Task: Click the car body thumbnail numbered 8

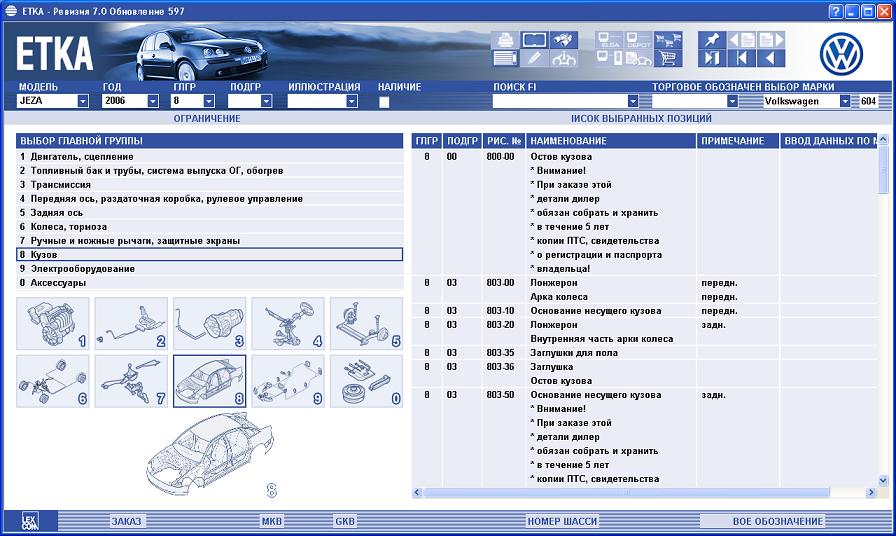Action: (210, 381)
